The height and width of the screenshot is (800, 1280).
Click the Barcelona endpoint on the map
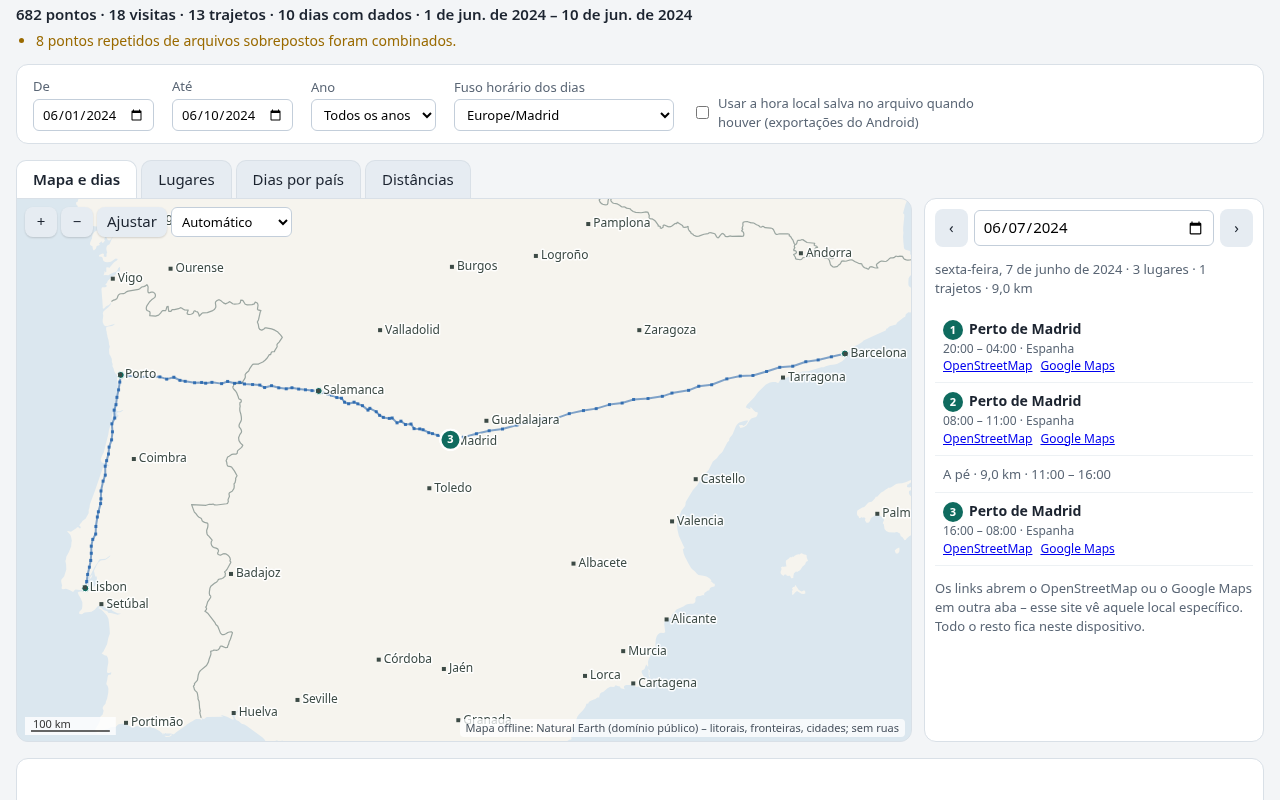click(845, 353)
